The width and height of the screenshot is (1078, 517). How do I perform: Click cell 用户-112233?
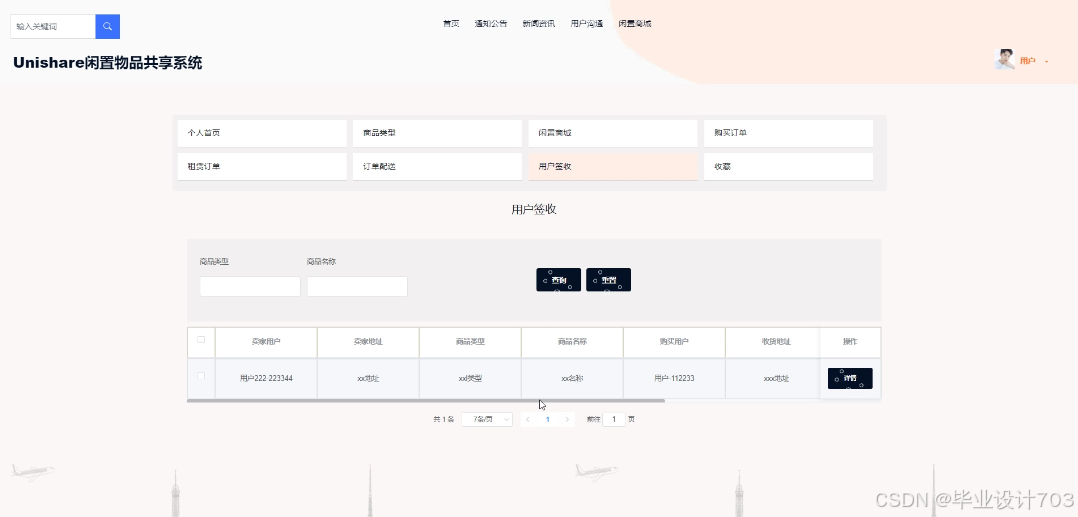tap(674, 378)
